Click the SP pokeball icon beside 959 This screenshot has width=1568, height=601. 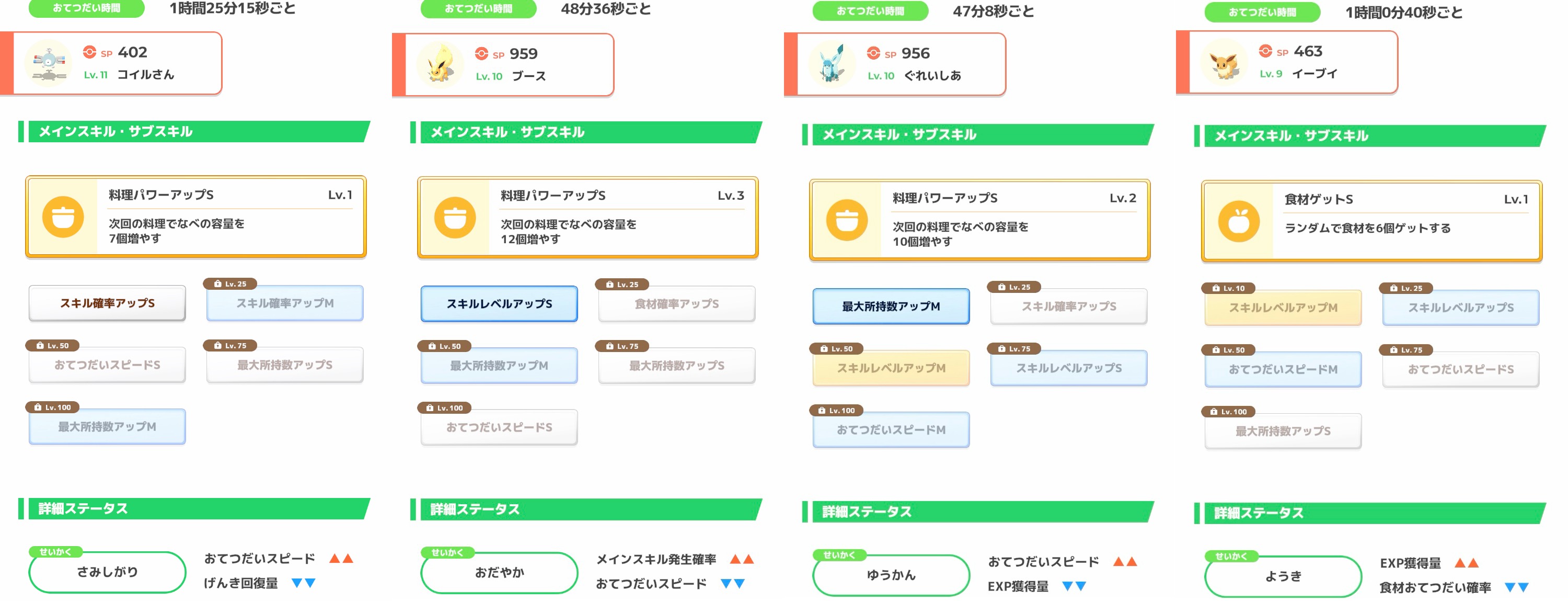[481, 53]
